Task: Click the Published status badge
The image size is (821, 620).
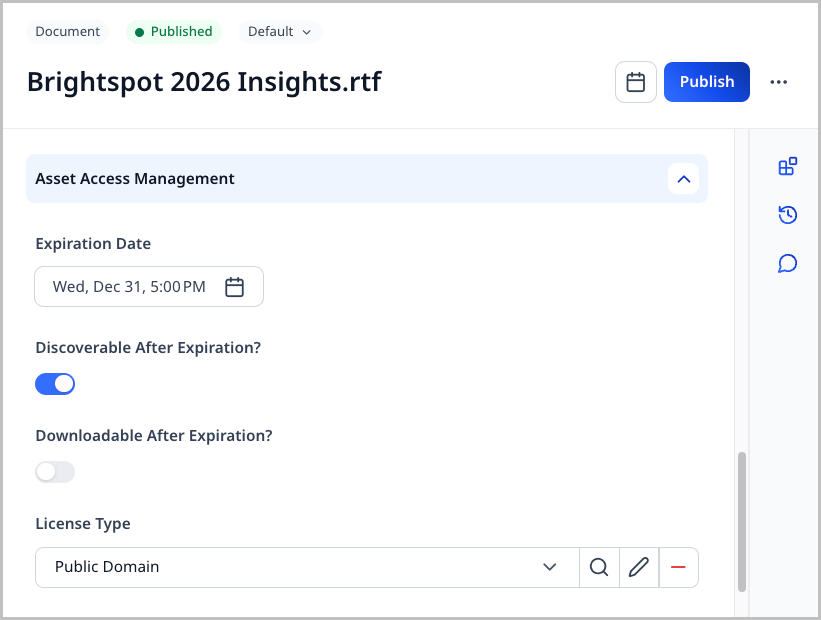Action: click(174, 32)
